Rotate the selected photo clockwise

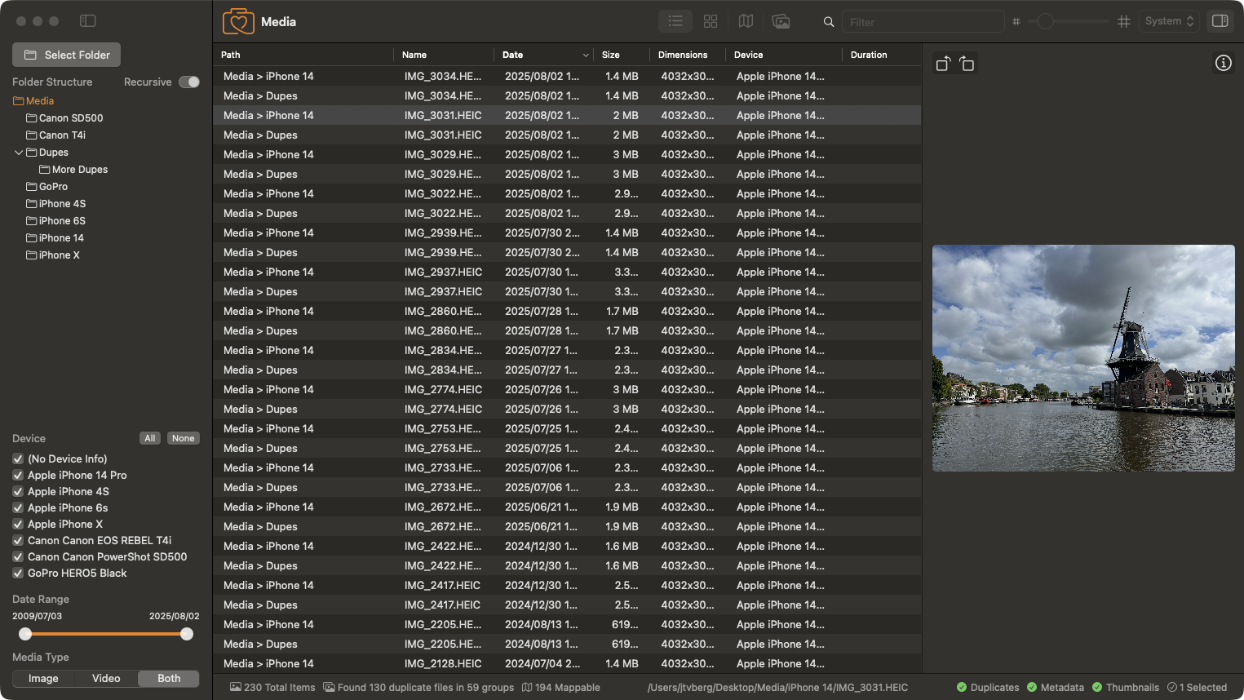click(967, 63)
